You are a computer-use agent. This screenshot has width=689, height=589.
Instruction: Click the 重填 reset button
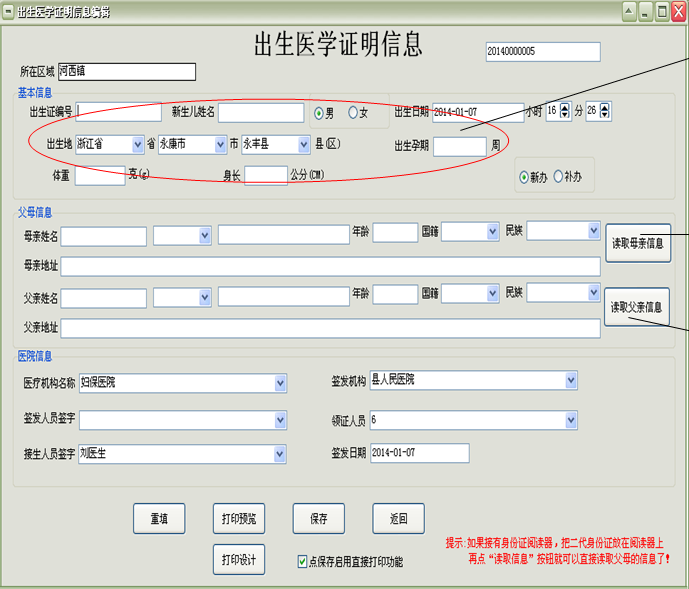(x=159, y=519)
